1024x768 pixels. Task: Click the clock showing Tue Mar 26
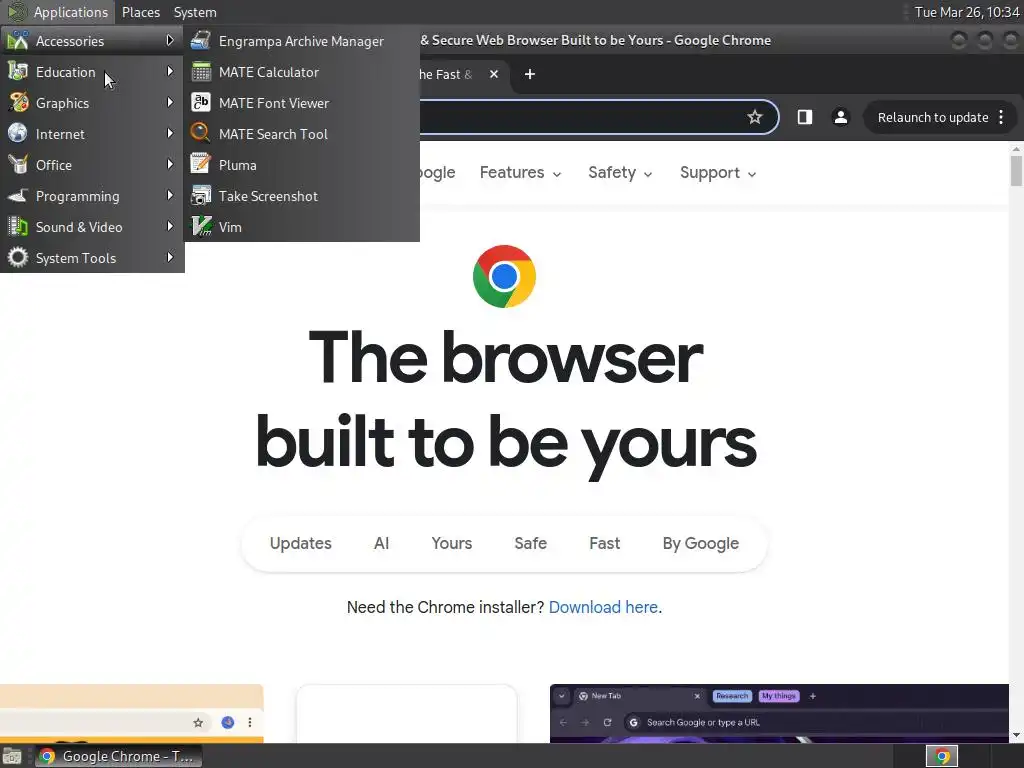click(x=967, y=12)
